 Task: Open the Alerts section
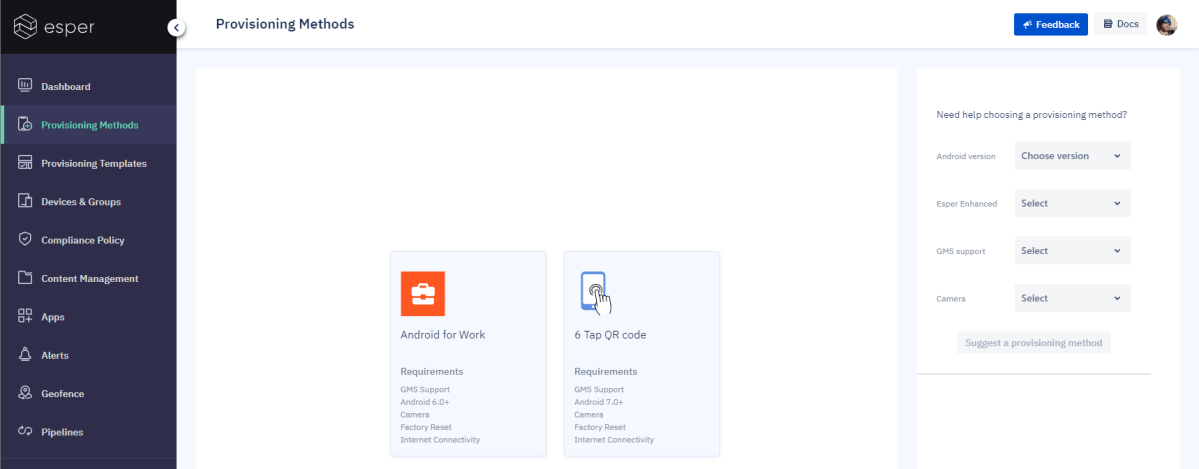89,355
